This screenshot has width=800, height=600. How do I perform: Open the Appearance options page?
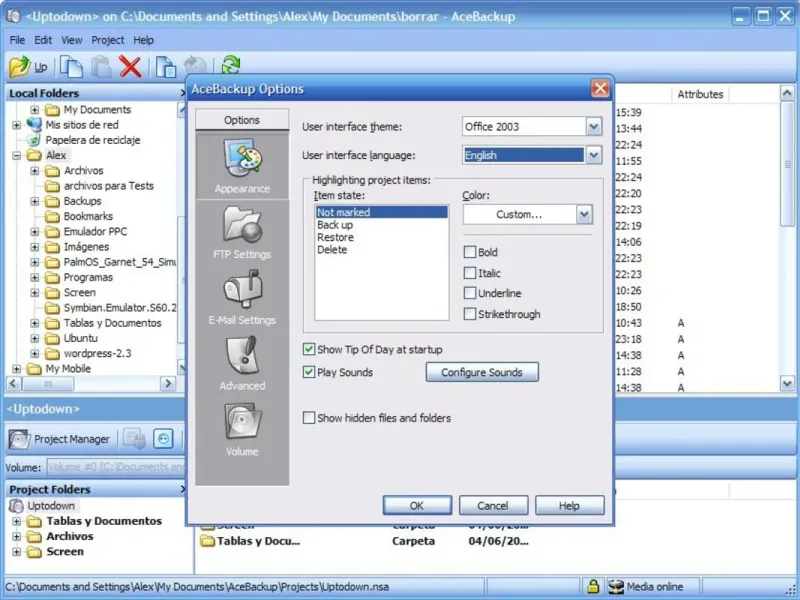pos(242,166)
